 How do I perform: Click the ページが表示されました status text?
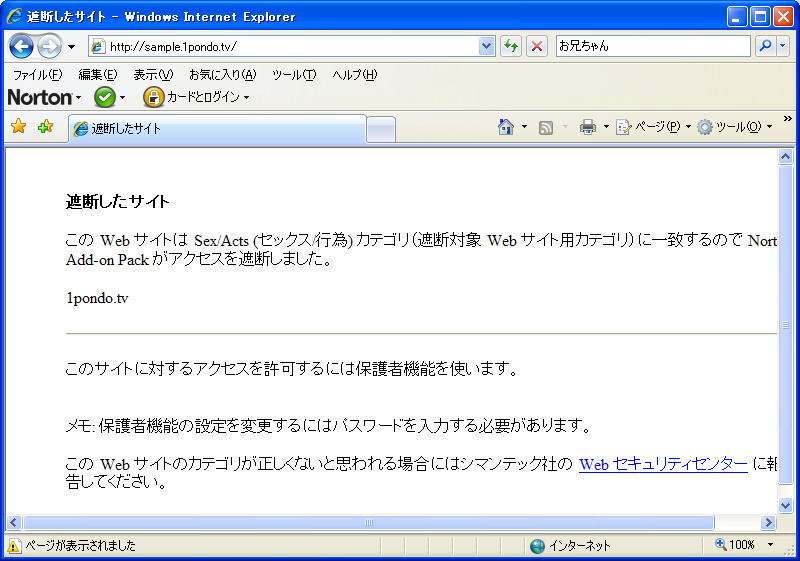coord(81,546)
